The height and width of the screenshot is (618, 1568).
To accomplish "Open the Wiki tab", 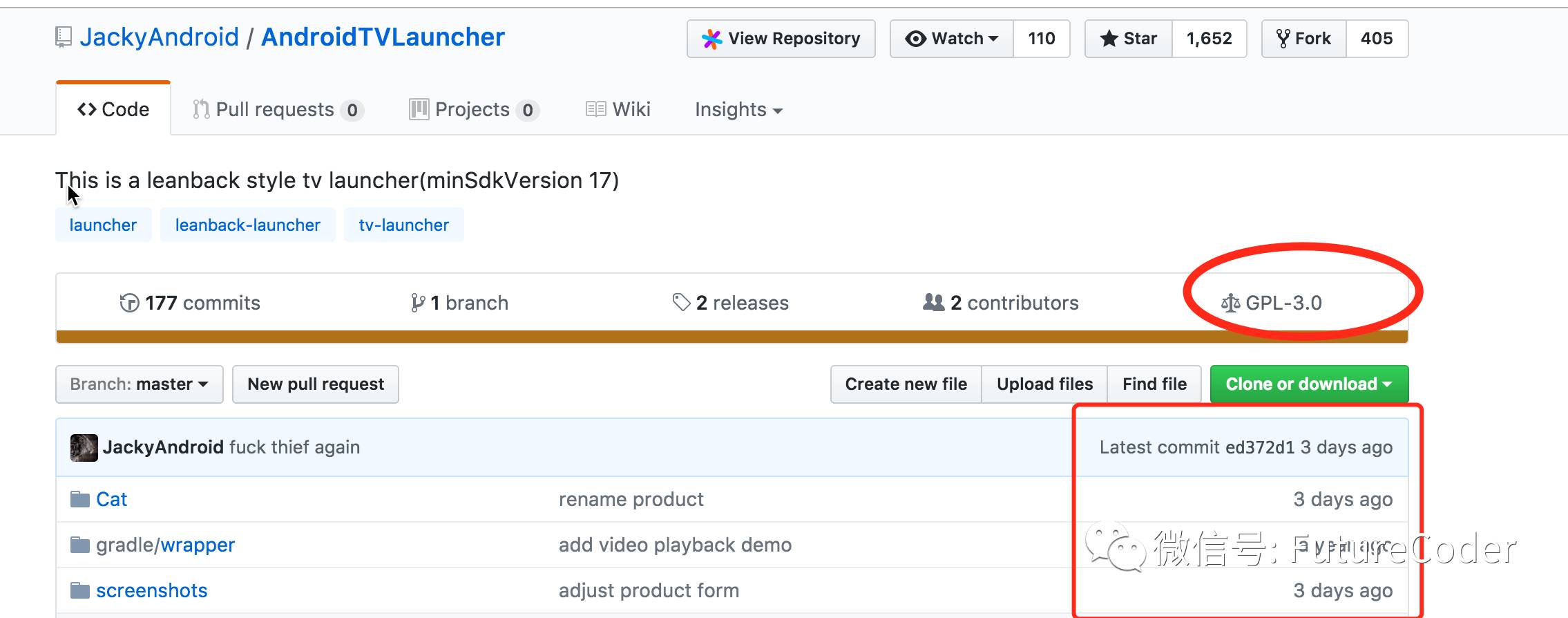I will point(618,109).
